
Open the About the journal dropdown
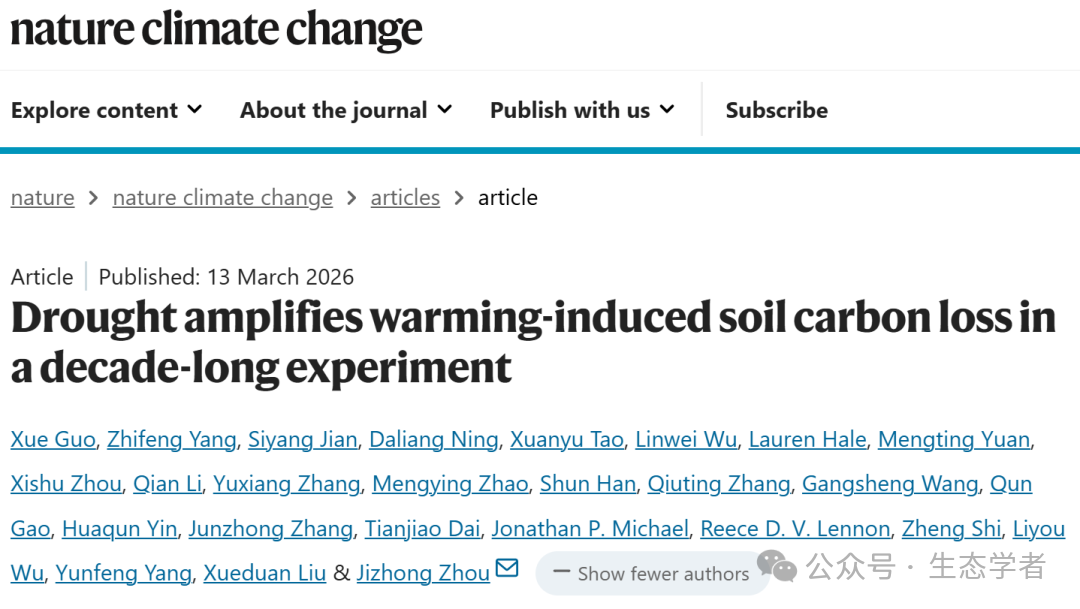[345, 110]
